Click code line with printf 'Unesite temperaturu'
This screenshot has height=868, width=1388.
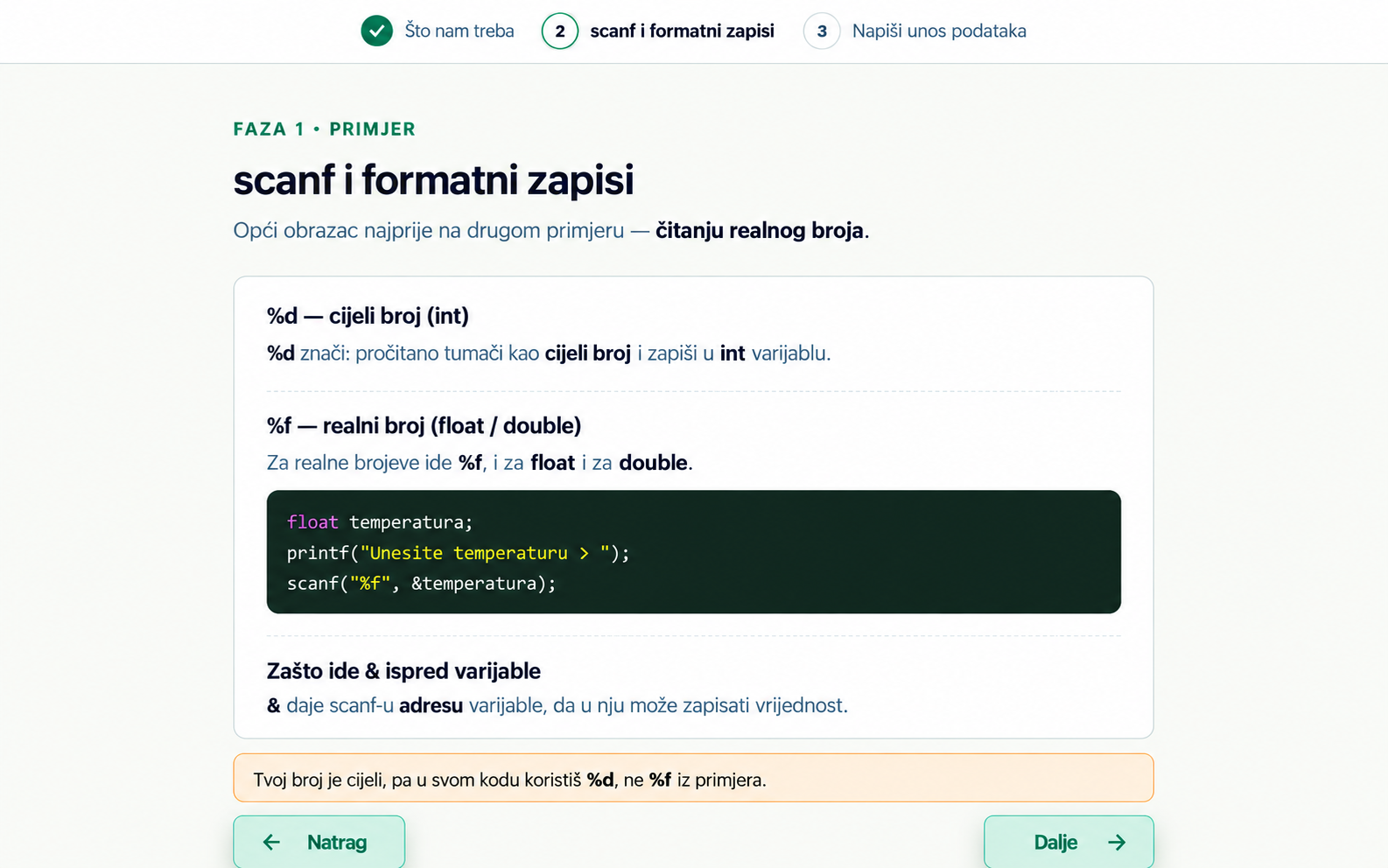[x=459, y=553]
